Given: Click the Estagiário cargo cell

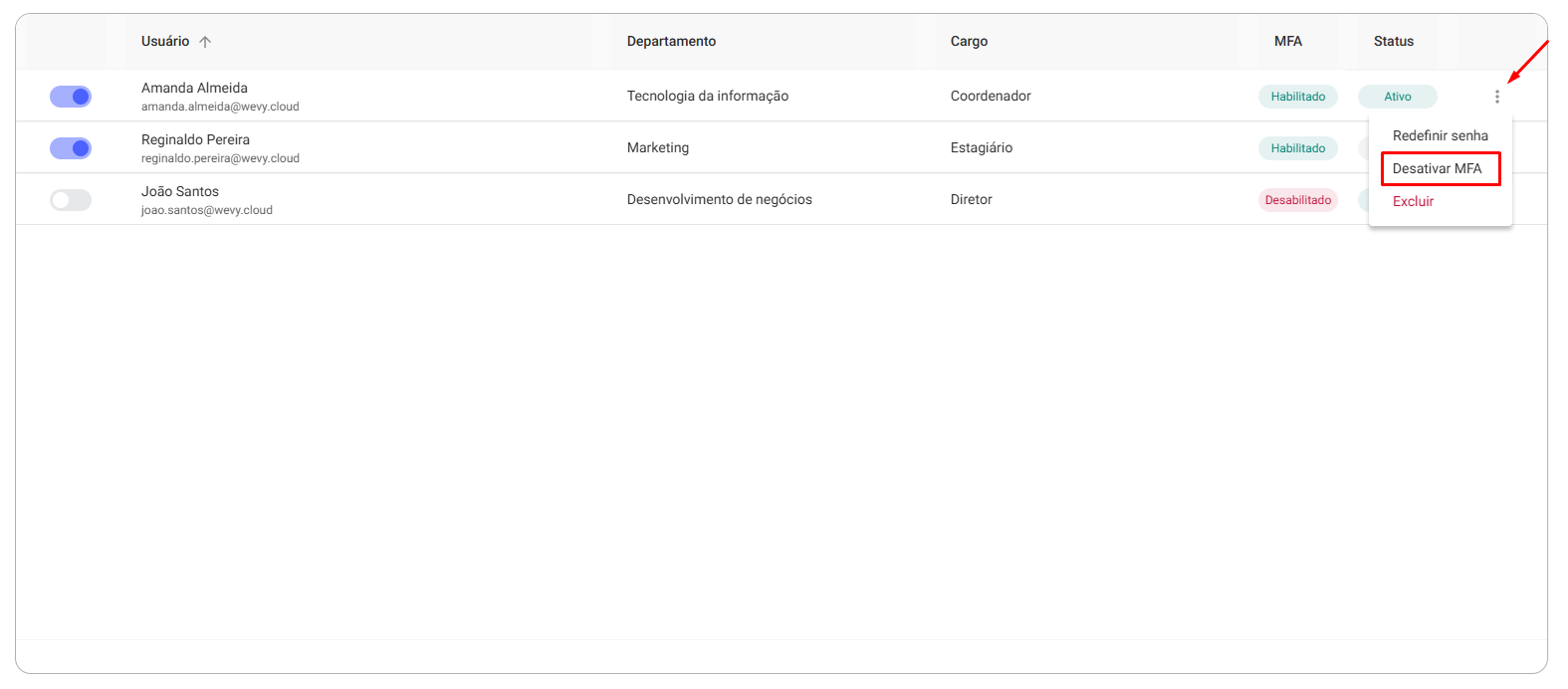Looking at the screenshot, I should click(x=982, y=147).
